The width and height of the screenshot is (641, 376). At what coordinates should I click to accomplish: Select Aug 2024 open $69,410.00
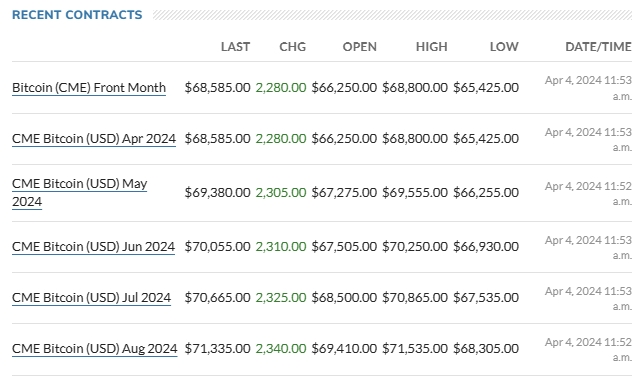(x=344, y=349)
